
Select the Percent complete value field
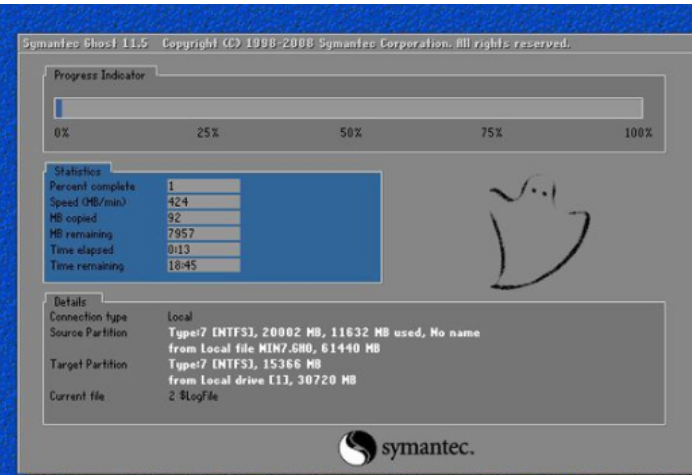203,186
